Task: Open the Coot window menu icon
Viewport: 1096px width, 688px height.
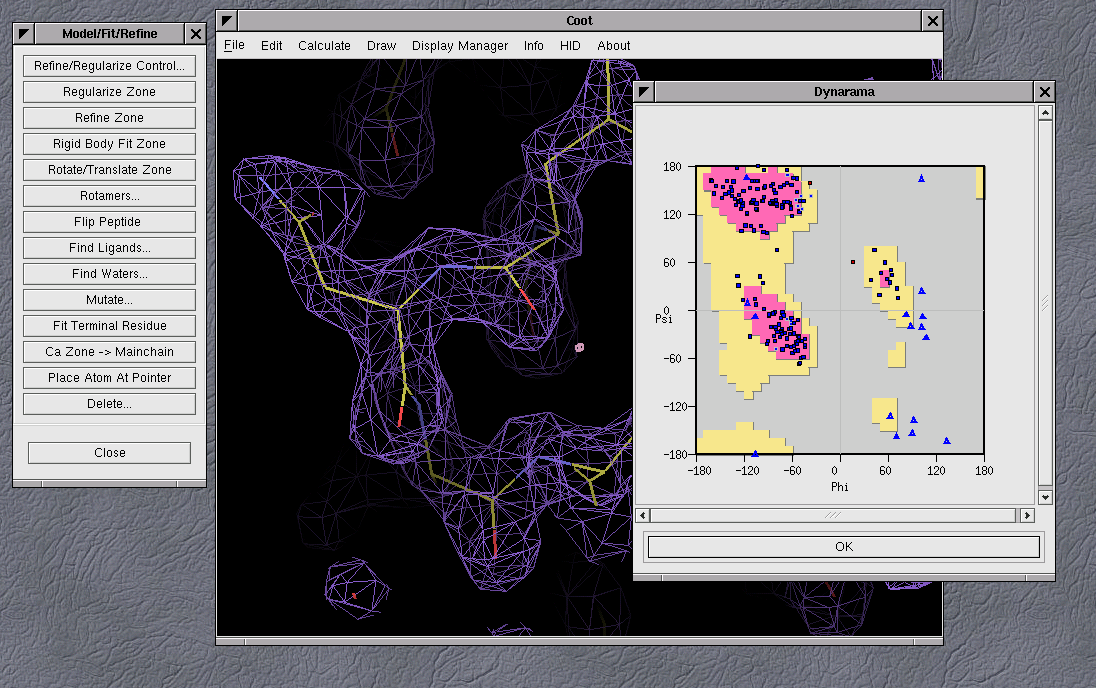Action: tap(228, 21)
